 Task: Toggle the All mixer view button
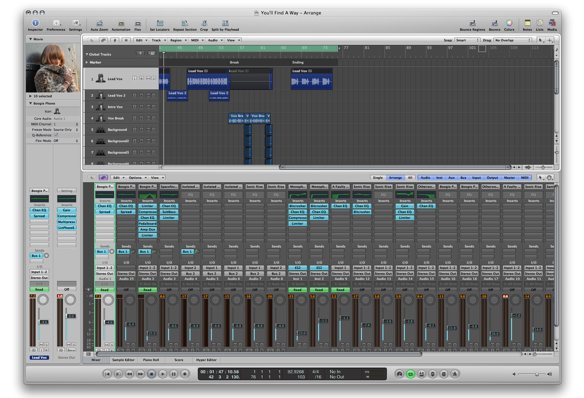click(x=410, y=178)
